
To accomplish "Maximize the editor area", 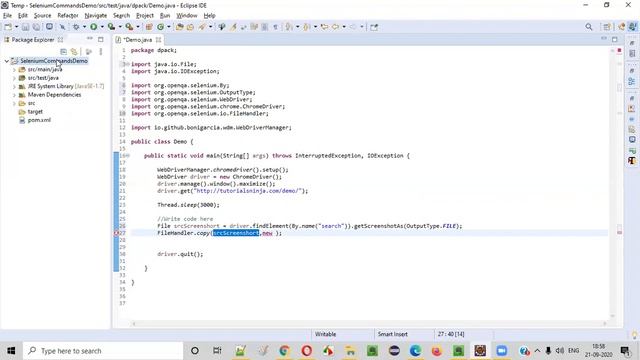I will point(615,39).
